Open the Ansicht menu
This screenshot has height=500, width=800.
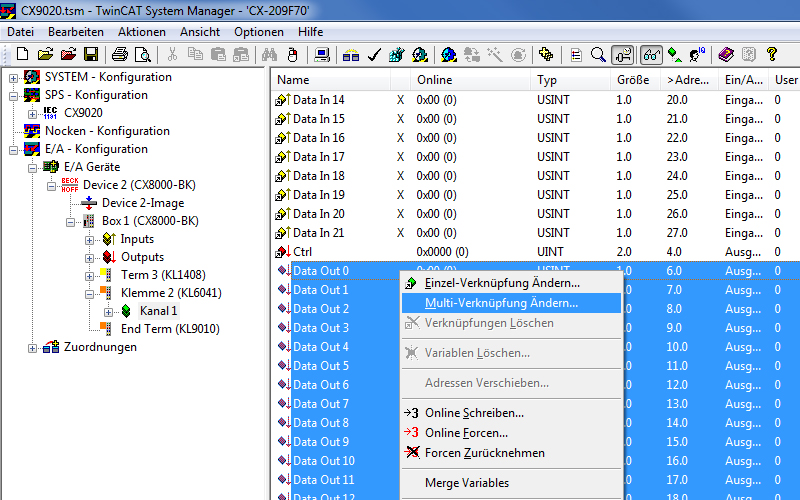pos(199,32)
